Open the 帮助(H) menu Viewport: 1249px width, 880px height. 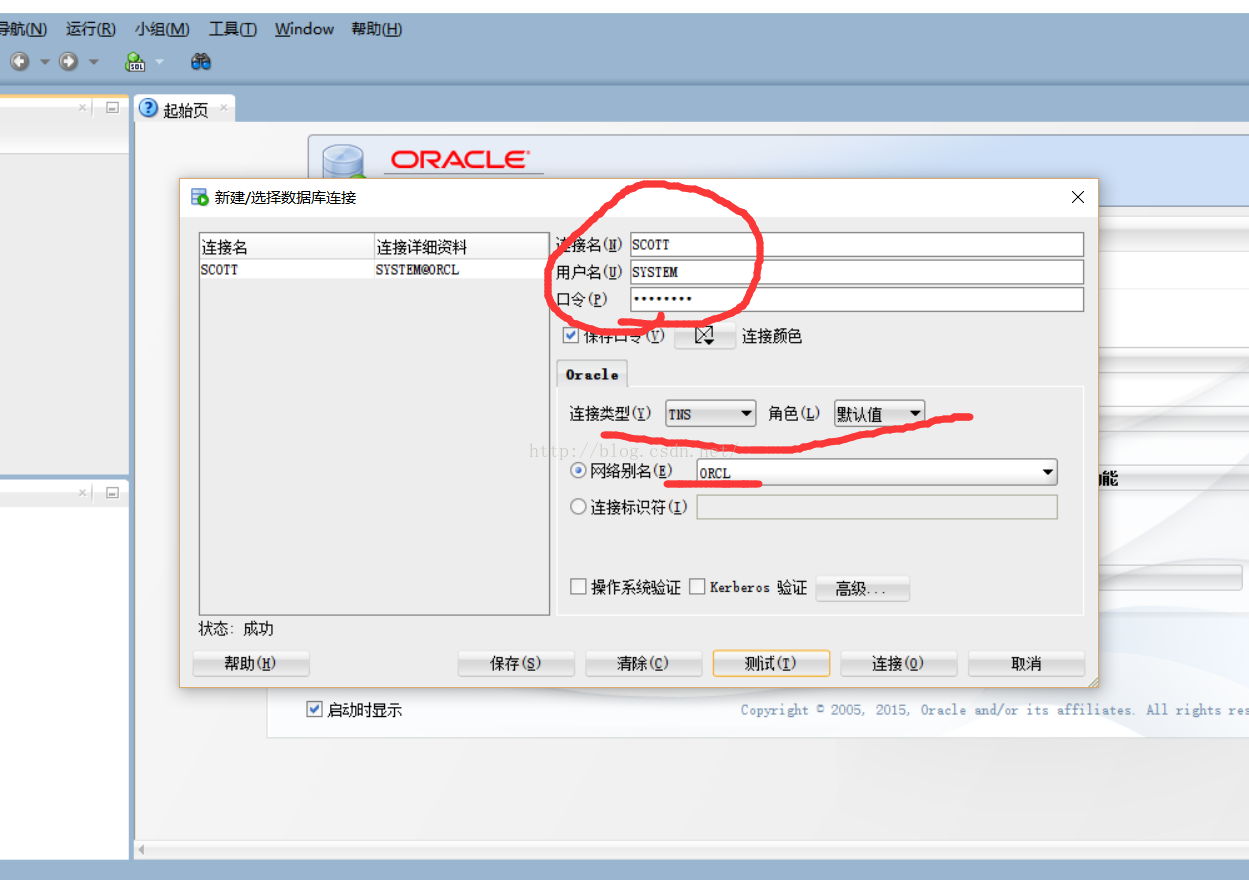(376, 29)
